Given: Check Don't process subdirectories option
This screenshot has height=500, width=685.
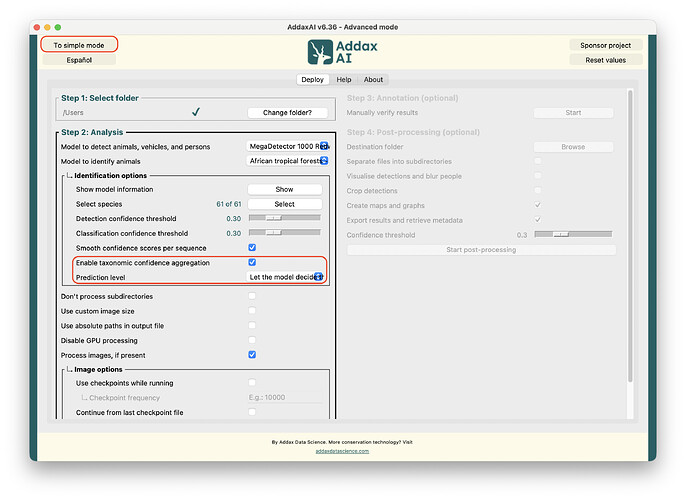Looking at the screenshot, I should (252, 296).
